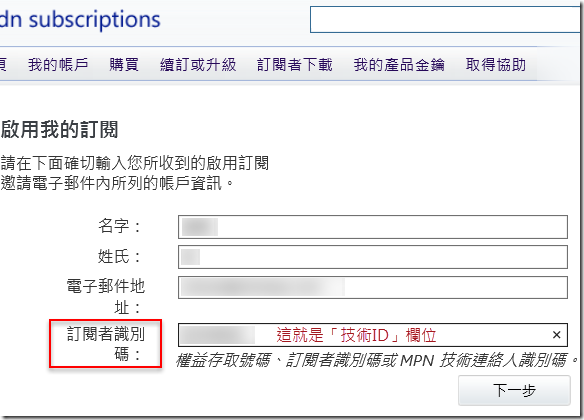Screen dimensions: 584x420
Task: Open 訂閱者下載 from the navigation
Action: (295, 64)
